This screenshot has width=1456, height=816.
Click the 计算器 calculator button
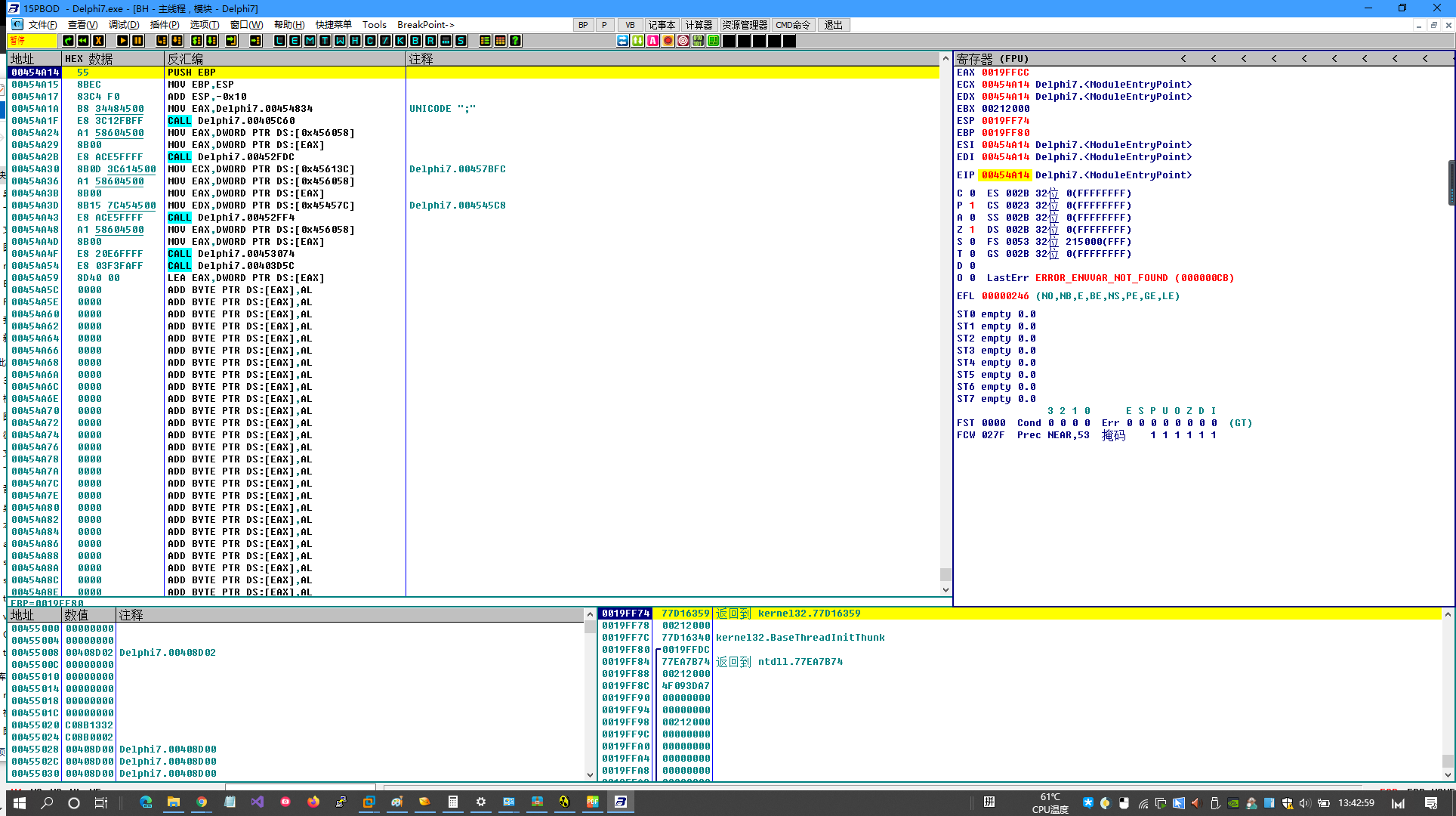[x=699, y=25]
